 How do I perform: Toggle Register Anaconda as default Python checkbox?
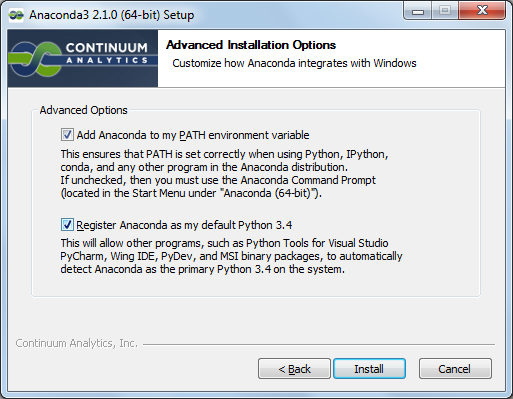(x=67, y=225)
